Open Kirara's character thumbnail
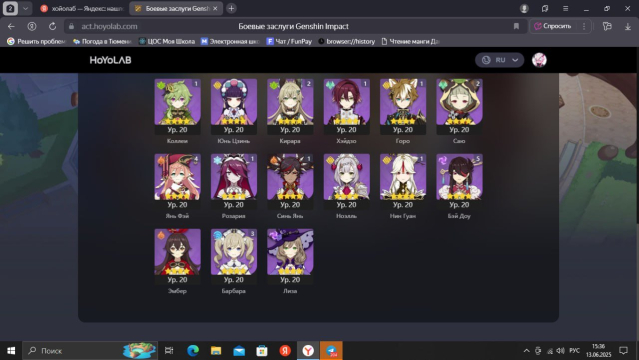This screenshot has height=360, width=639. coord(290,107)
